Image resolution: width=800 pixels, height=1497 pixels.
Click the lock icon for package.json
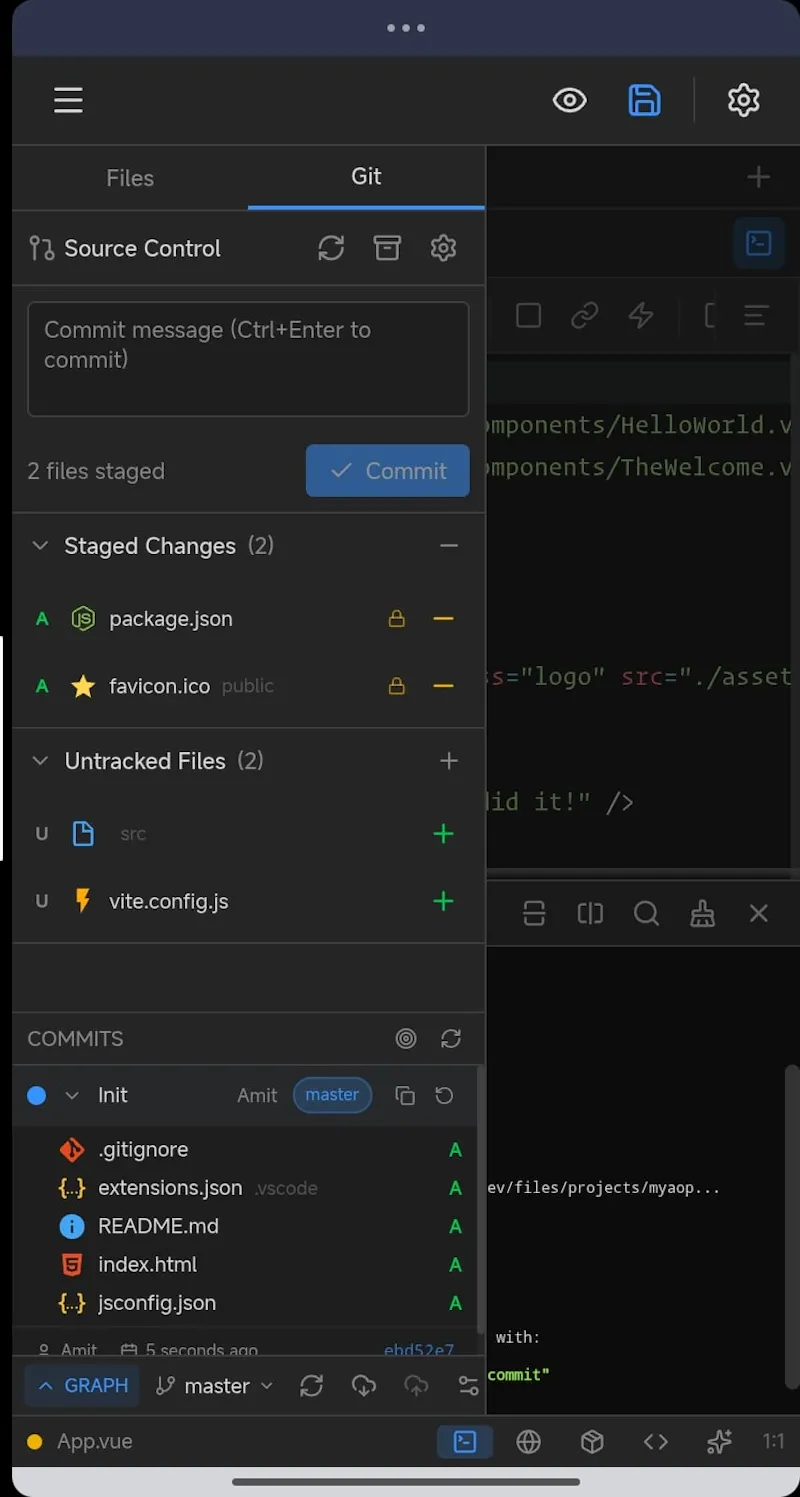coord(397,619)
